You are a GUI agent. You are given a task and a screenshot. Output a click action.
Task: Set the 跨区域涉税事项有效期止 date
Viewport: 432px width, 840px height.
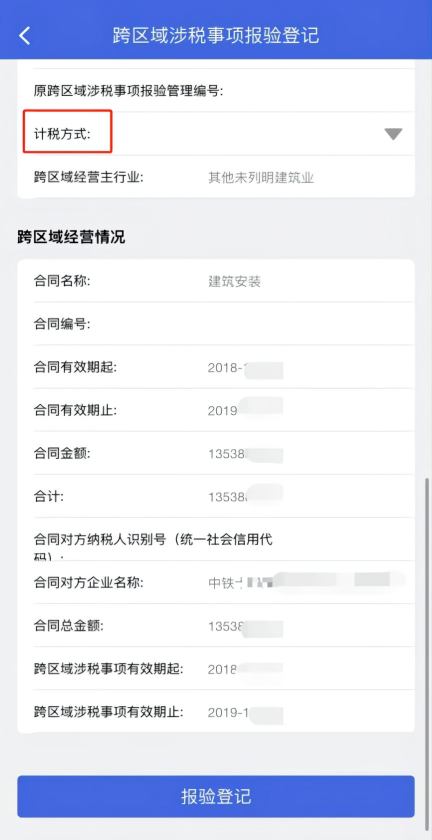click(216, 712)
